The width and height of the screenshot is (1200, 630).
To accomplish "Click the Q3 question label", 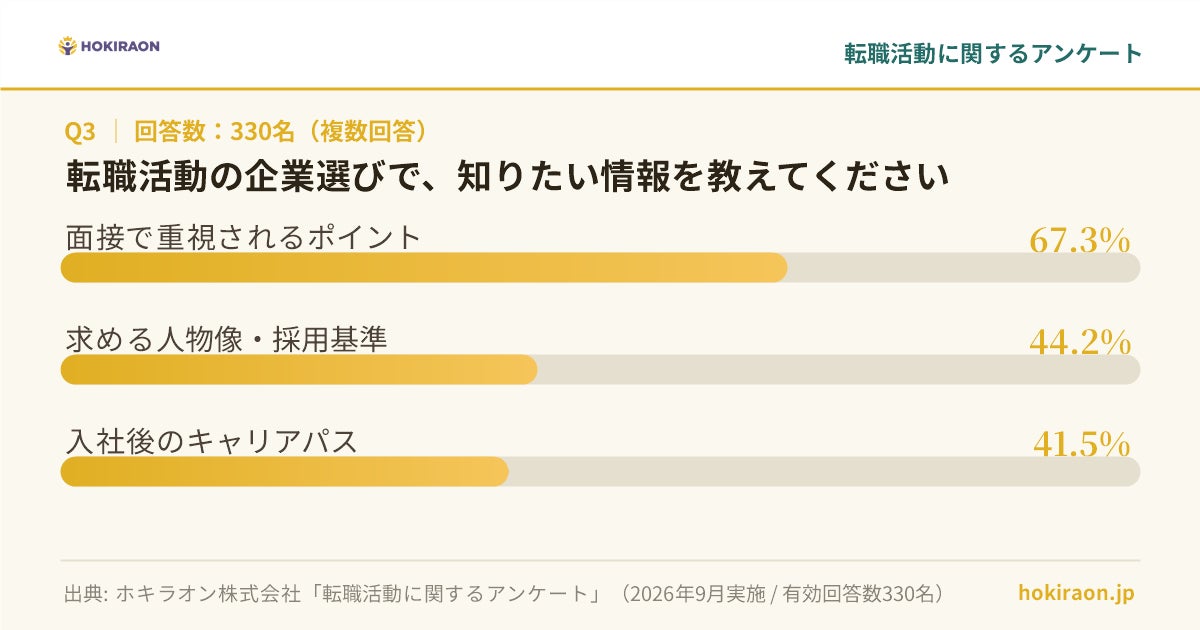I will point(79,131).
